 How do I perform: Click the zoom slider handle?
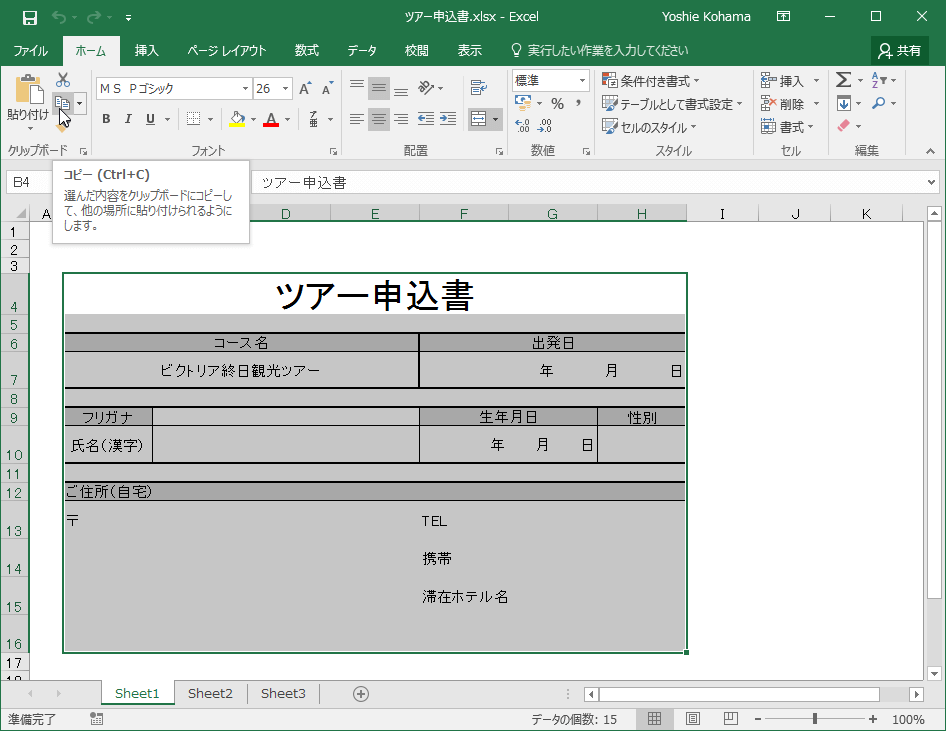(x=814, y=718)
